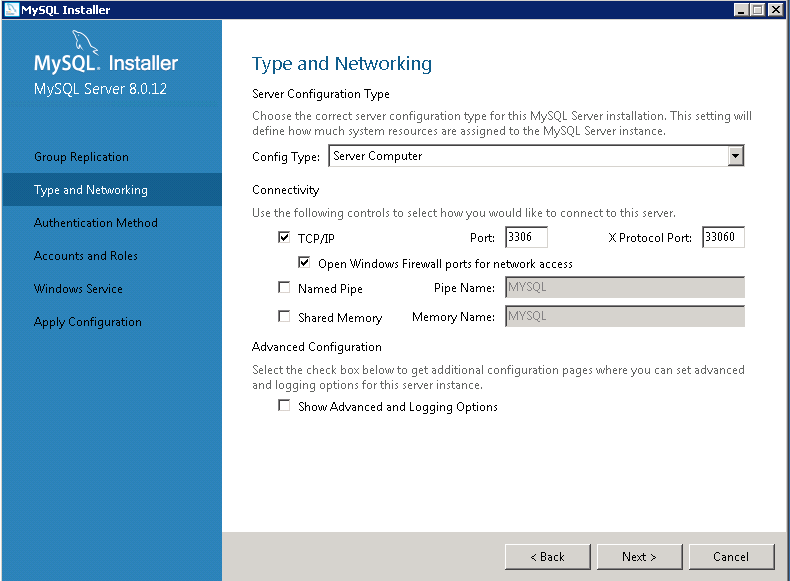Viewport: 790px width, 581px height.
Task: Minimize the MySQL Installer window
Action: click(741, 10)
